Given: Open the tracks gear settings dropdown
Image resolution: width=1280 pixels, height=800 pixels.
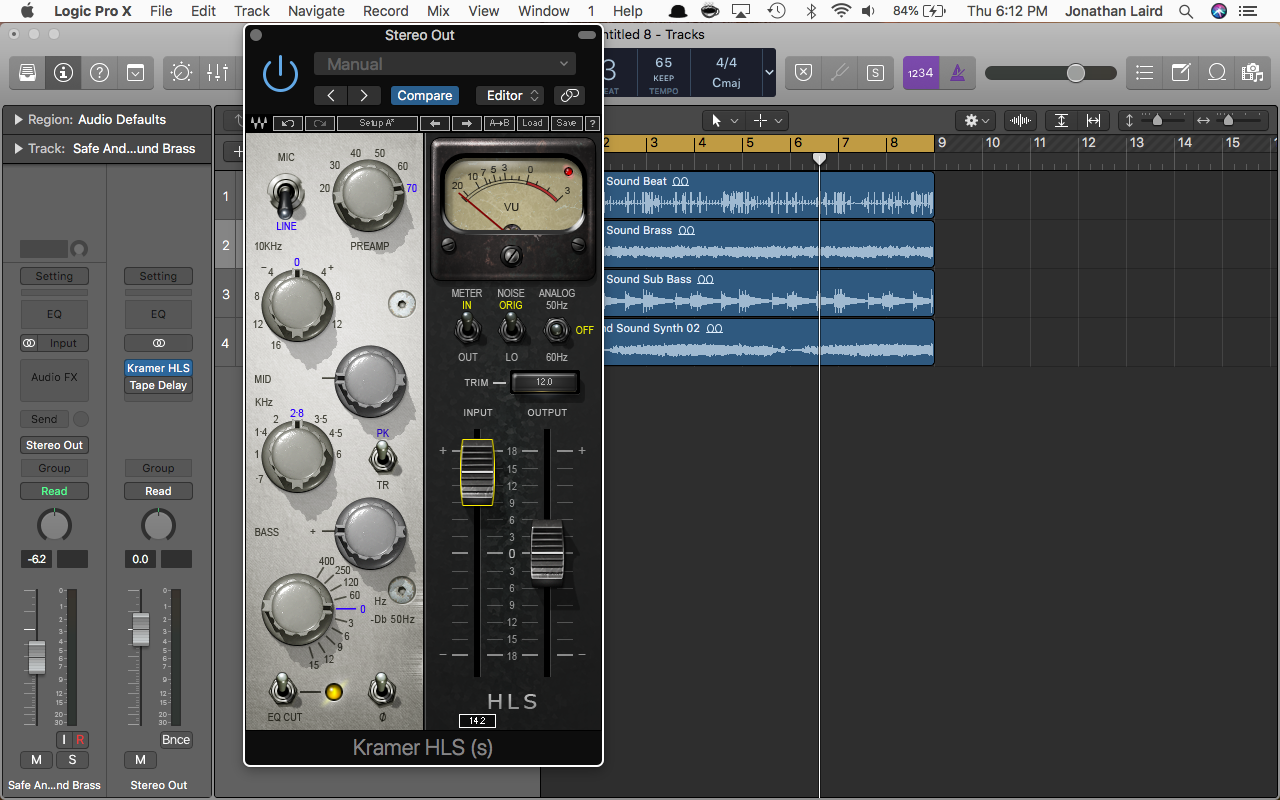Looking at the screenshot, I should [977, 120].
